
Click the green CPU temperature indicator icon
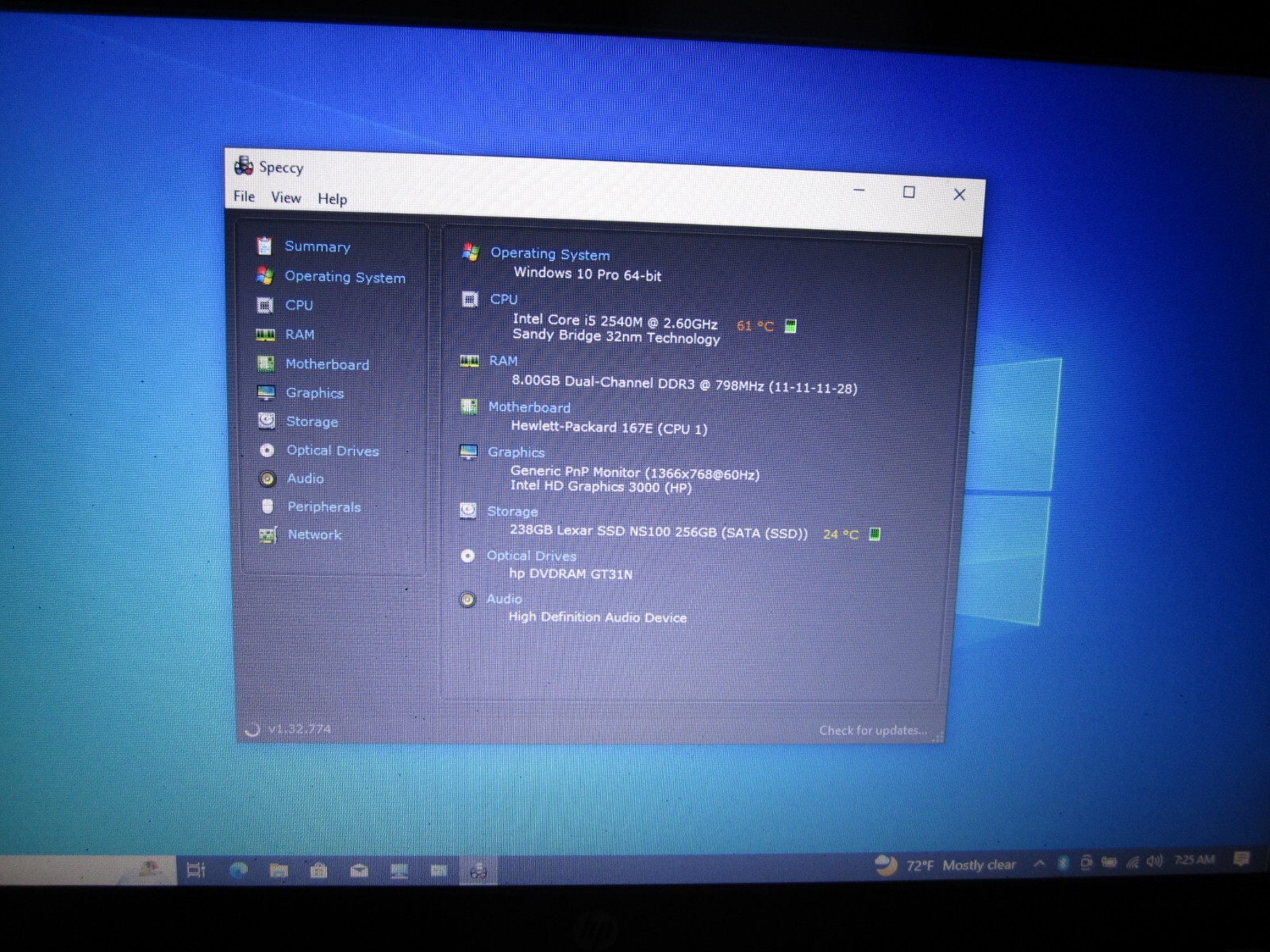coord(791,326)
